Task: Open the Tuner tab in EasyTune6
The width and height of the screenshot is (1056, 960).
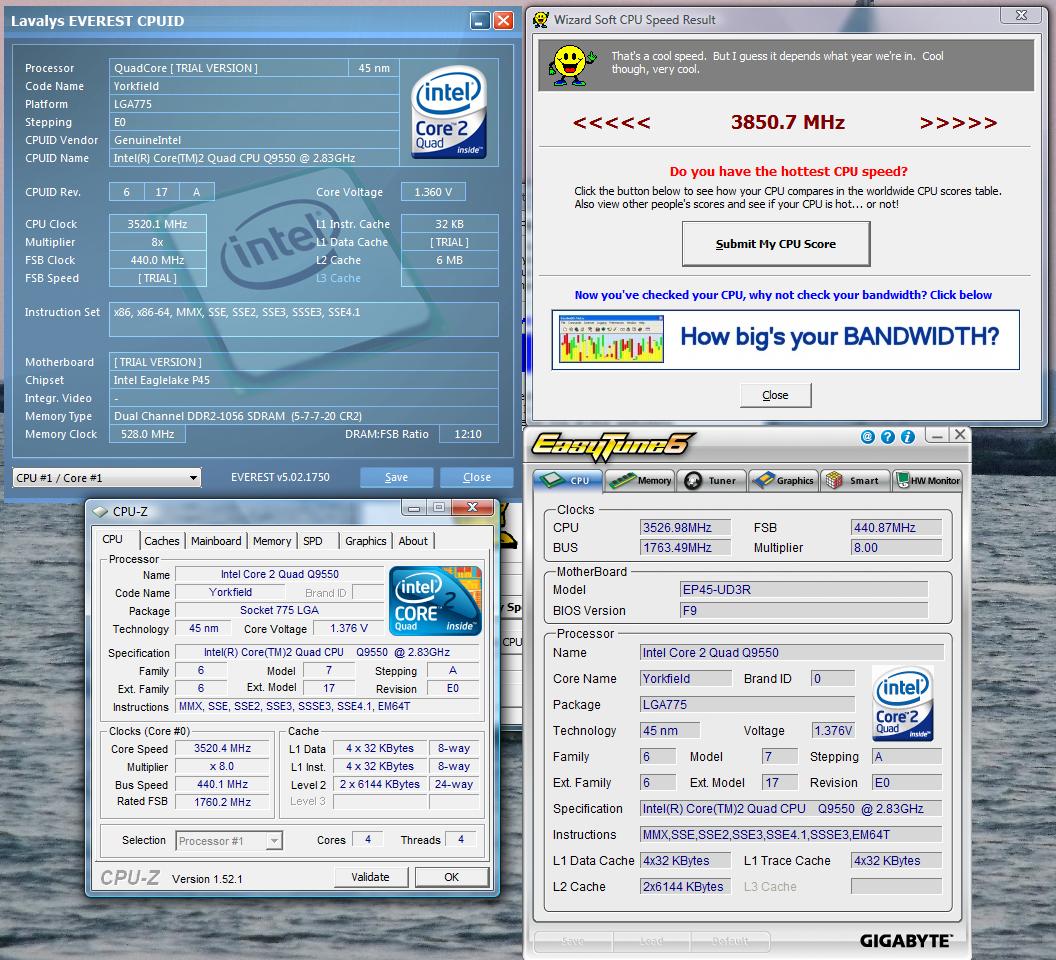Action: (x=712, y=480)
